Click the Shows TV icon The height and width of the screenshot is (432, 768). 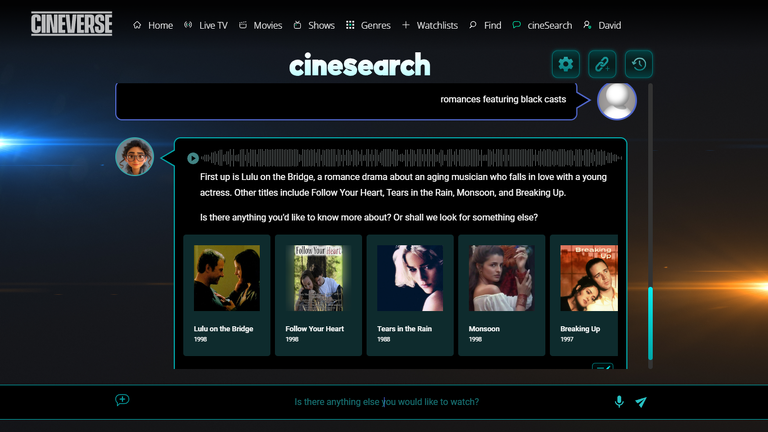[x=297, y=25]
